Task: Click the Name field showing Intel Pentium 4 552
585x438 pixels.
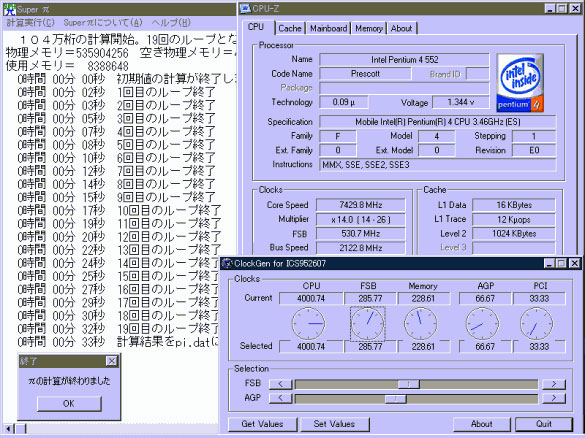Action: pyautogui.click(x=404, y=60)
